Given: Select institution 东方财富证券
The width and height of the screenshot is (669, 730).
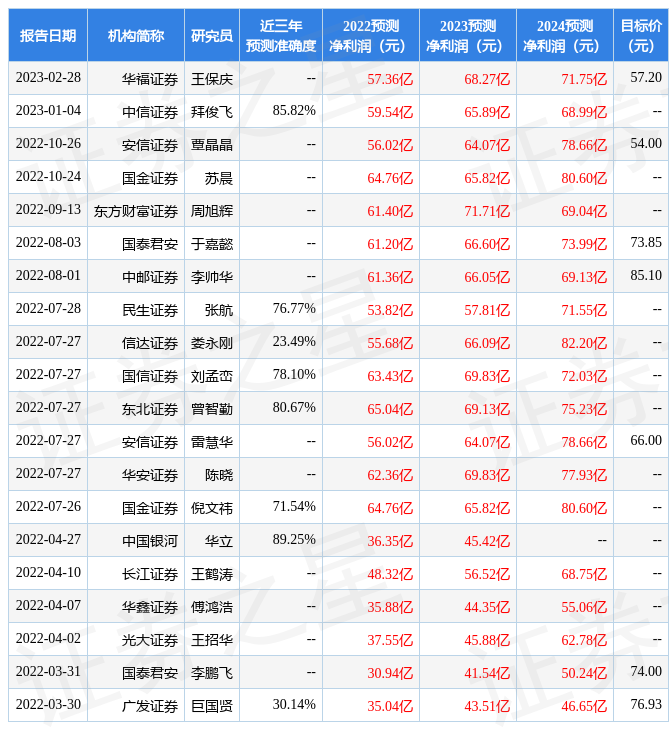Looking at the screenshot, I should pyautogui.click(x=136, y=211).
